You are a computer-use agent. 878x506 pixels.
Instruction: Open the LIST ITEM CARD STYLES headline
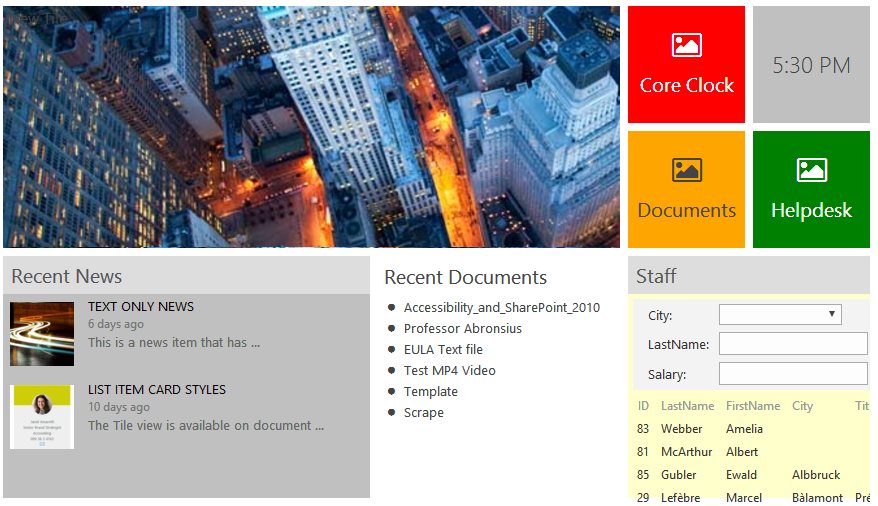(157, 390)
